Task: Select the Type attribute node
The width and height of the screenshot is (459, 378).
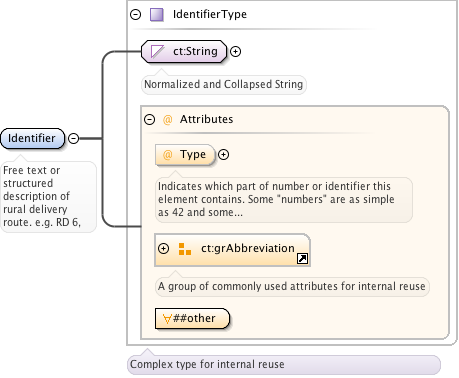Action: click(x=185, y=155)
